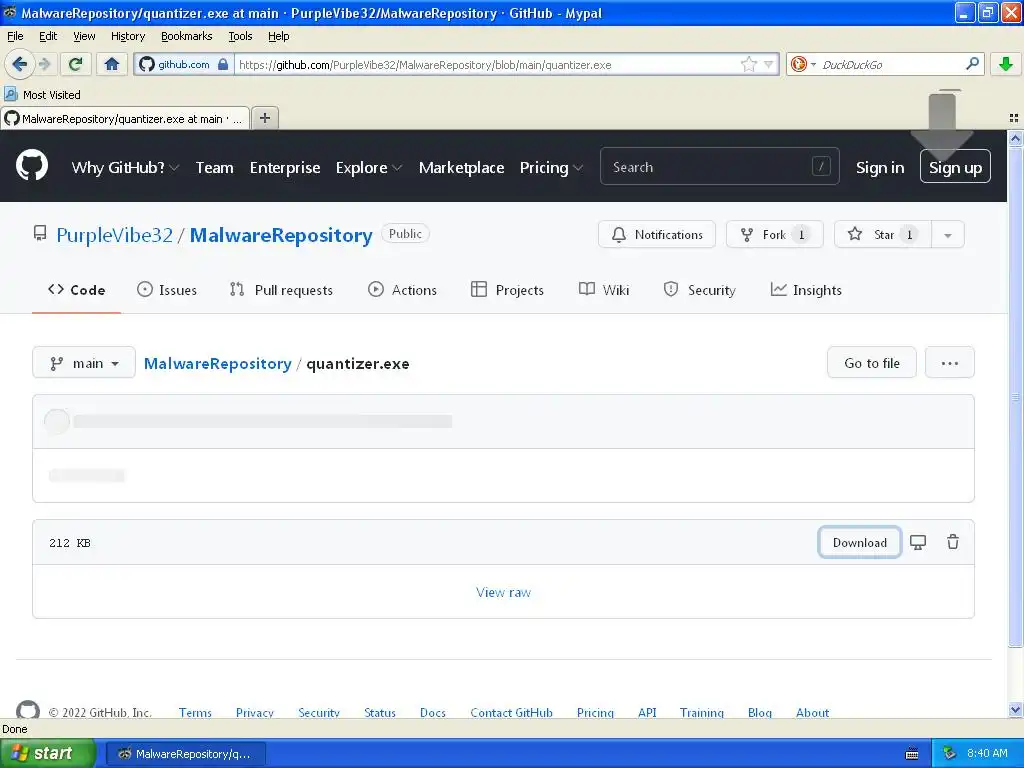Screen dimensions: 1024x768
Task: Open the Bookmarks menu
Action: [186, 36]
